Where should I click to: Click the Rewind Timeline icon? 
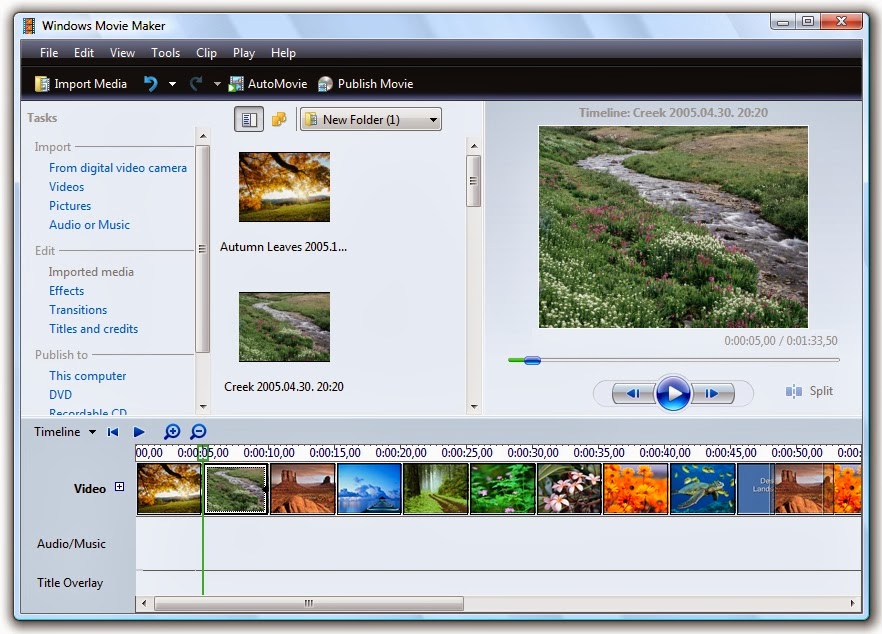pos(112,432)
